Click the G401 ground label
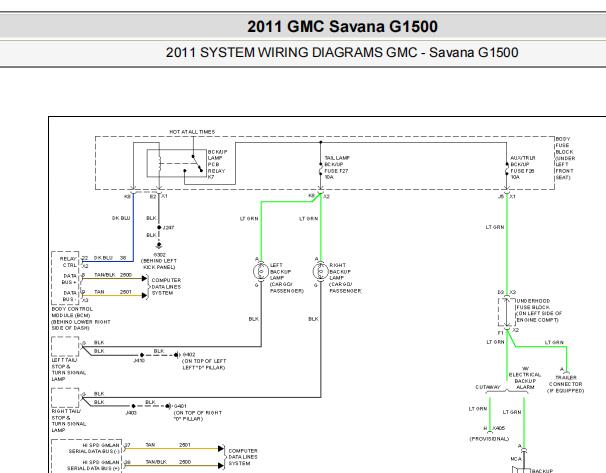 (x=180, y=406)
